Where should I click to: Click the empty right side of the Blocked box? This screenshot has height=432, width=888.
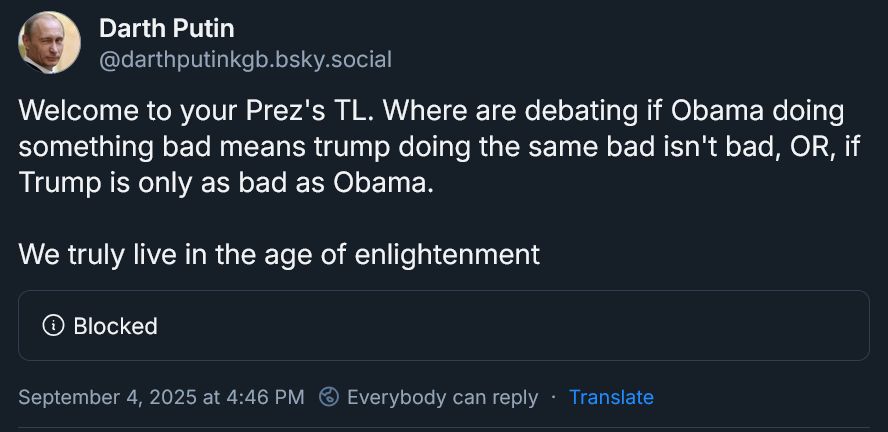[600, 326]
